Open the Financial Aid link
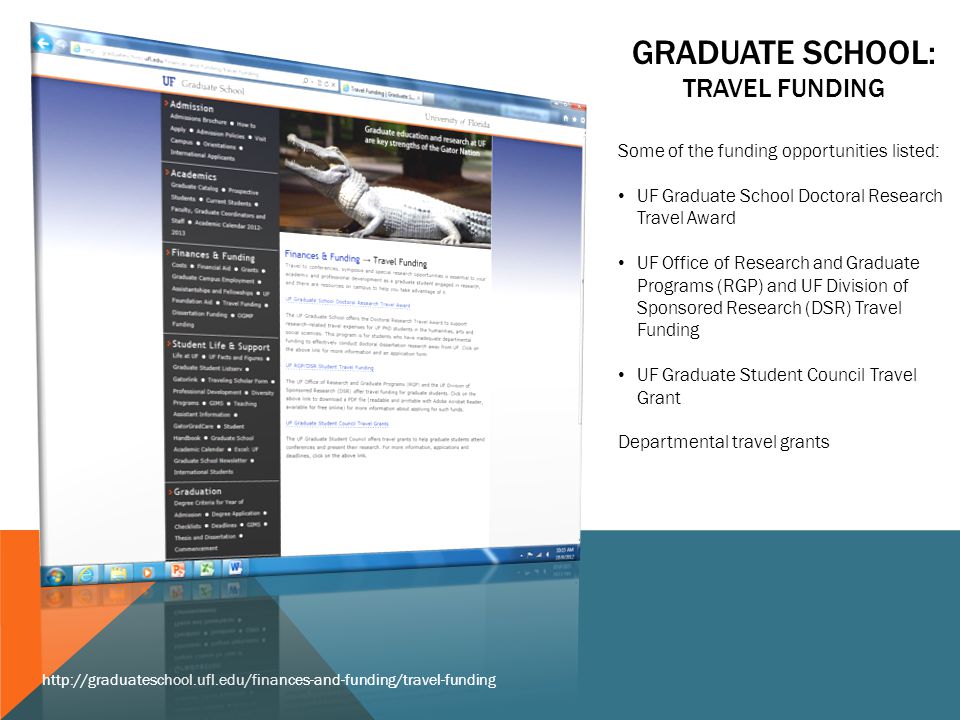 coord(214,268)
